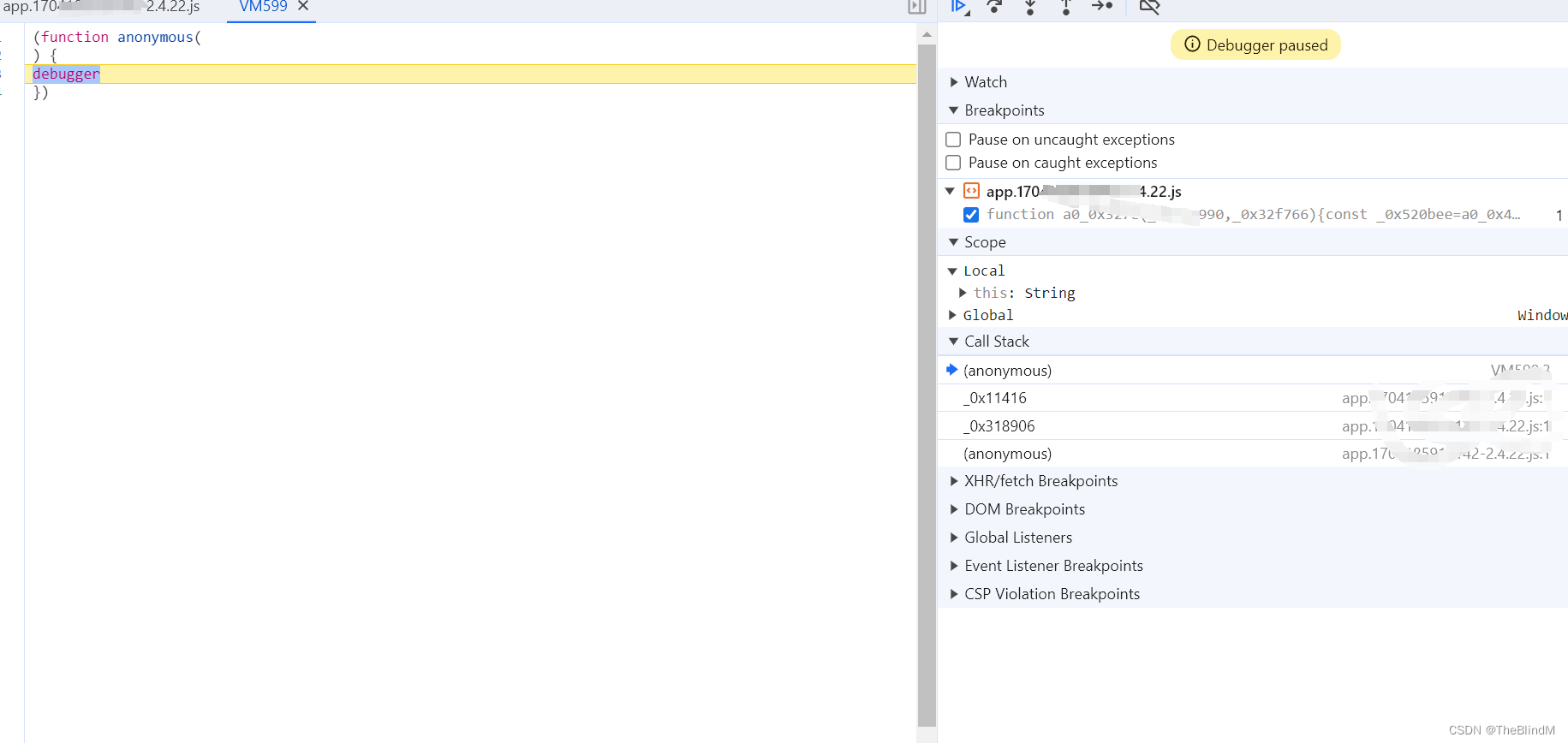Collapse the Call Stack section
Image resolution: width=1568 pixels, height=743 pixels.
[x=954, y=342]
